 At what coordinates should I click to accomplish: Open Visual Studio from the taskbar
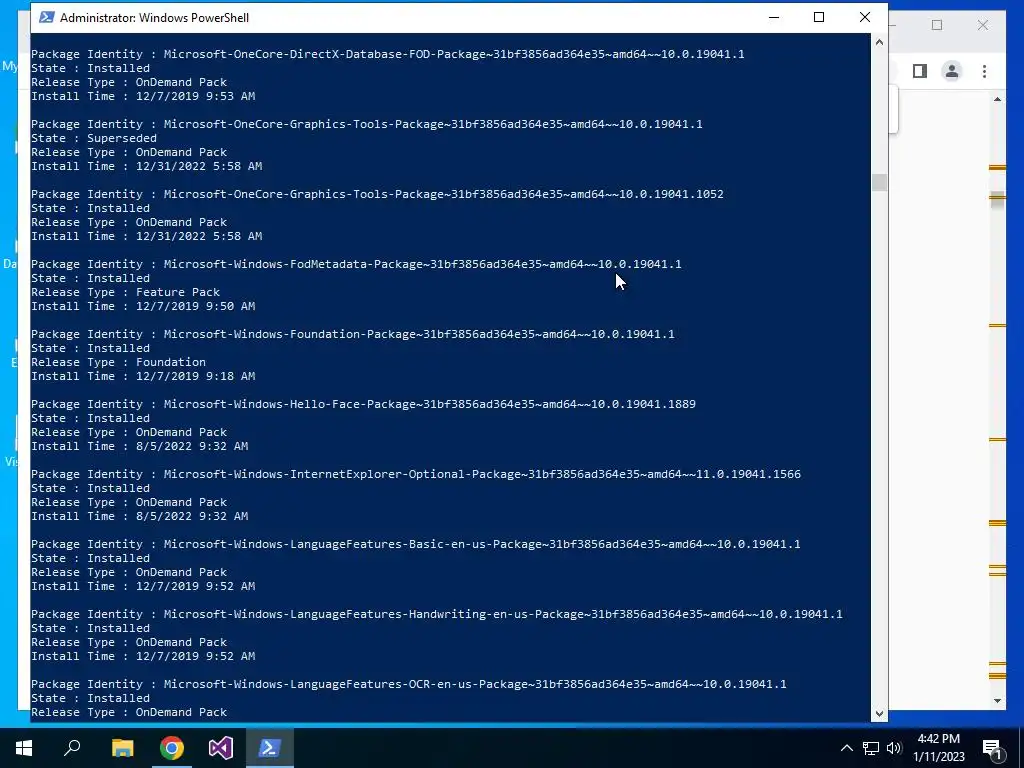point(221,748)
